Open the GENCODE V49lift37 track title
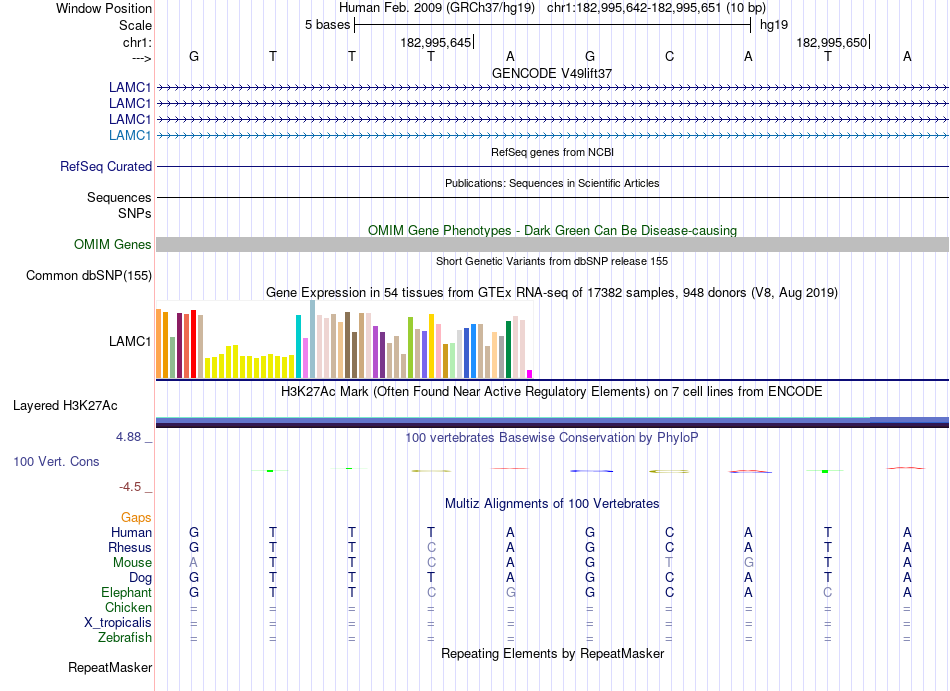 [552, 73]
